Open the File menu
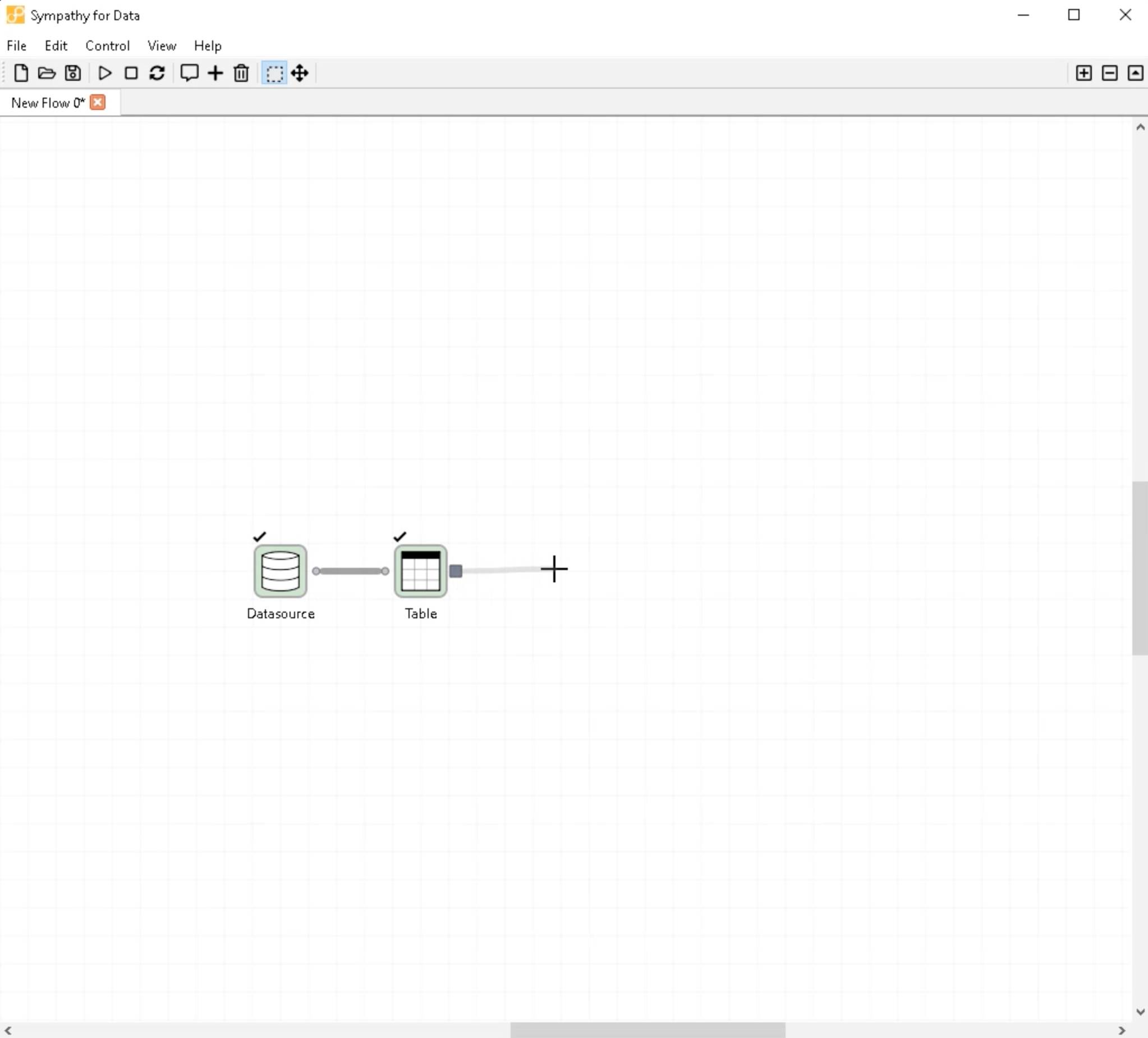The image size is (1148, 1038). (16, 45)
